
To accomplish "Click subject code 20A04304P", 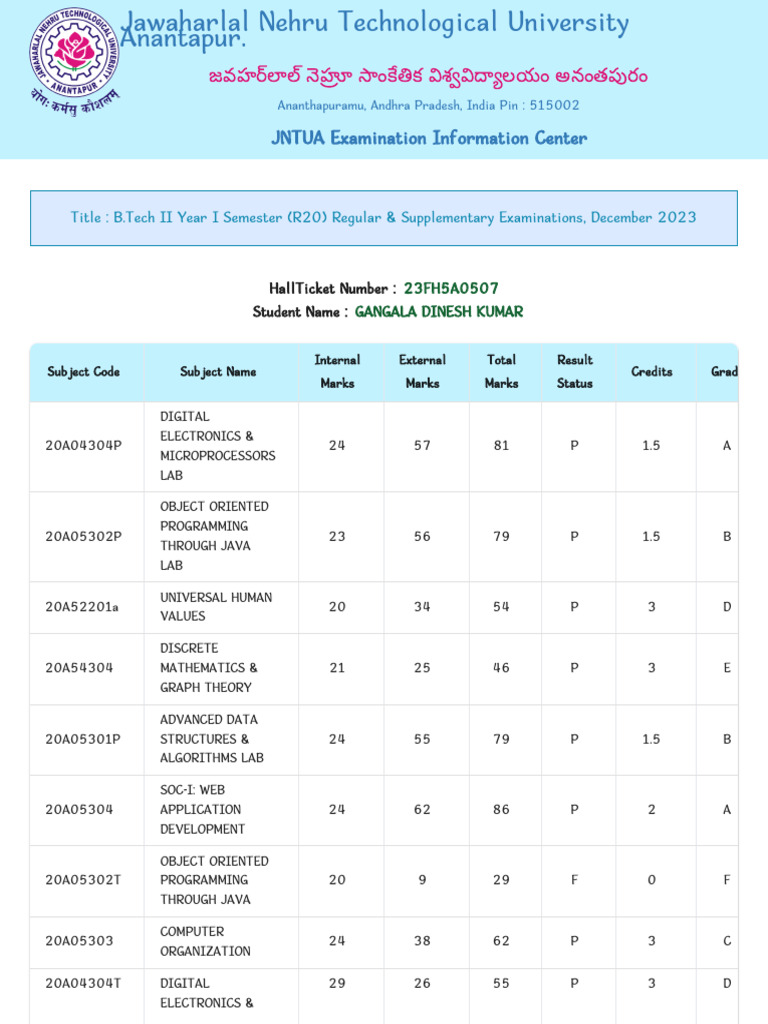I will tap(84, 445).
